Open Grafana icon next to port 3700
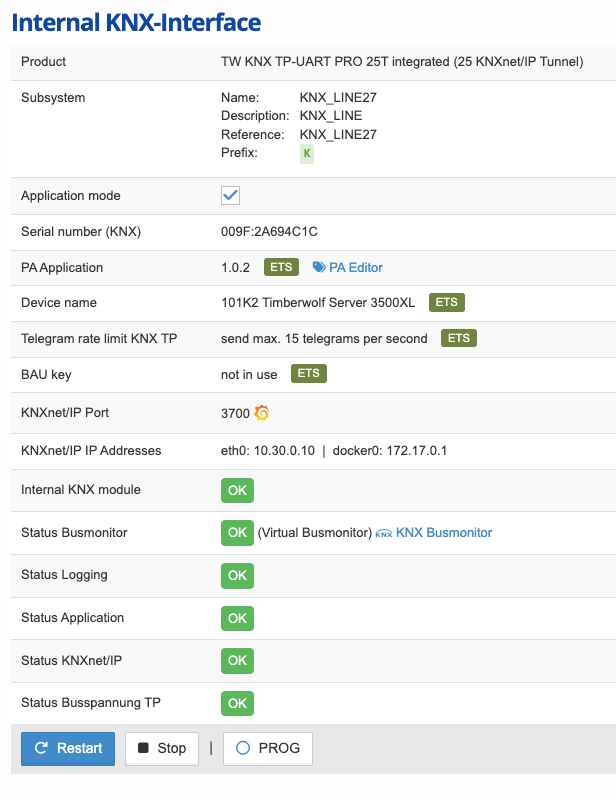The height and width of the screenshot is (799, 616). pyautogui.click(x=262, y=413)
